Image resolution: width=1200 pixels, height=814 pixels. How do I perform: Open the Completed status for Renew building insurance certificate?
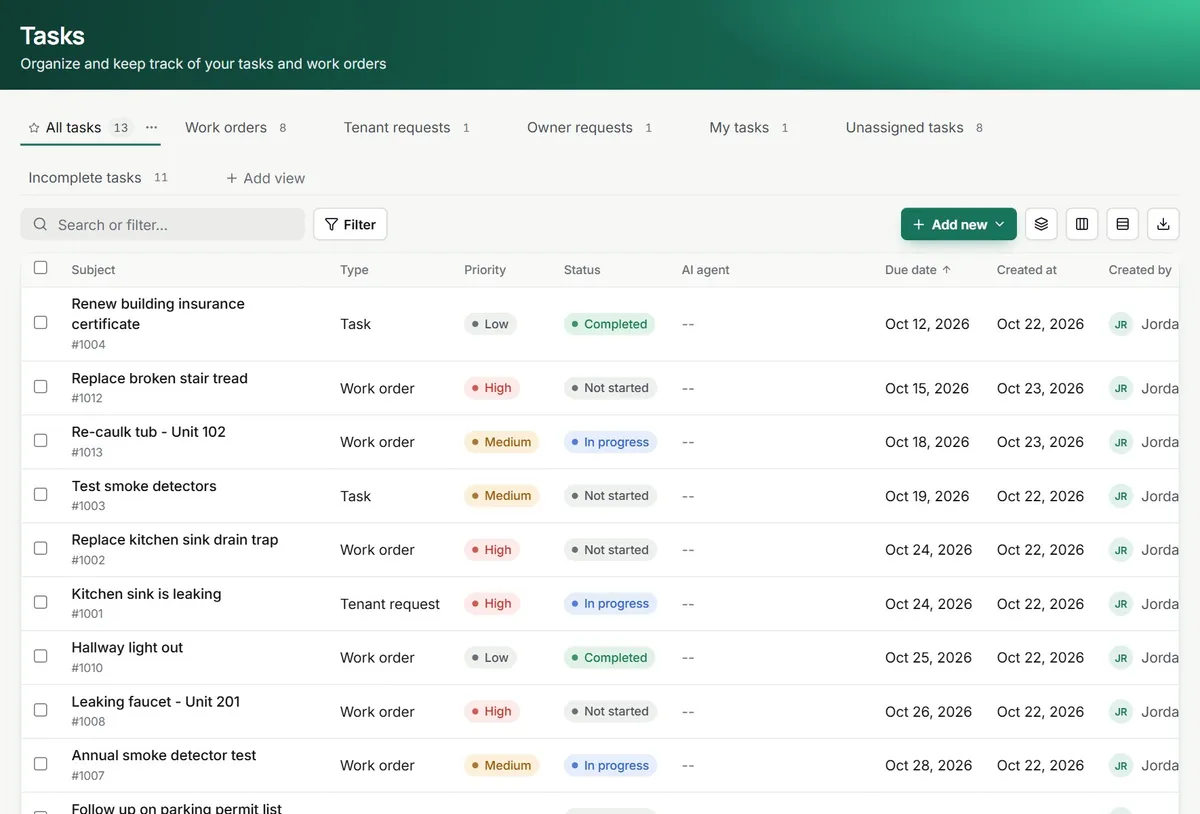click(x=609, y=324)
